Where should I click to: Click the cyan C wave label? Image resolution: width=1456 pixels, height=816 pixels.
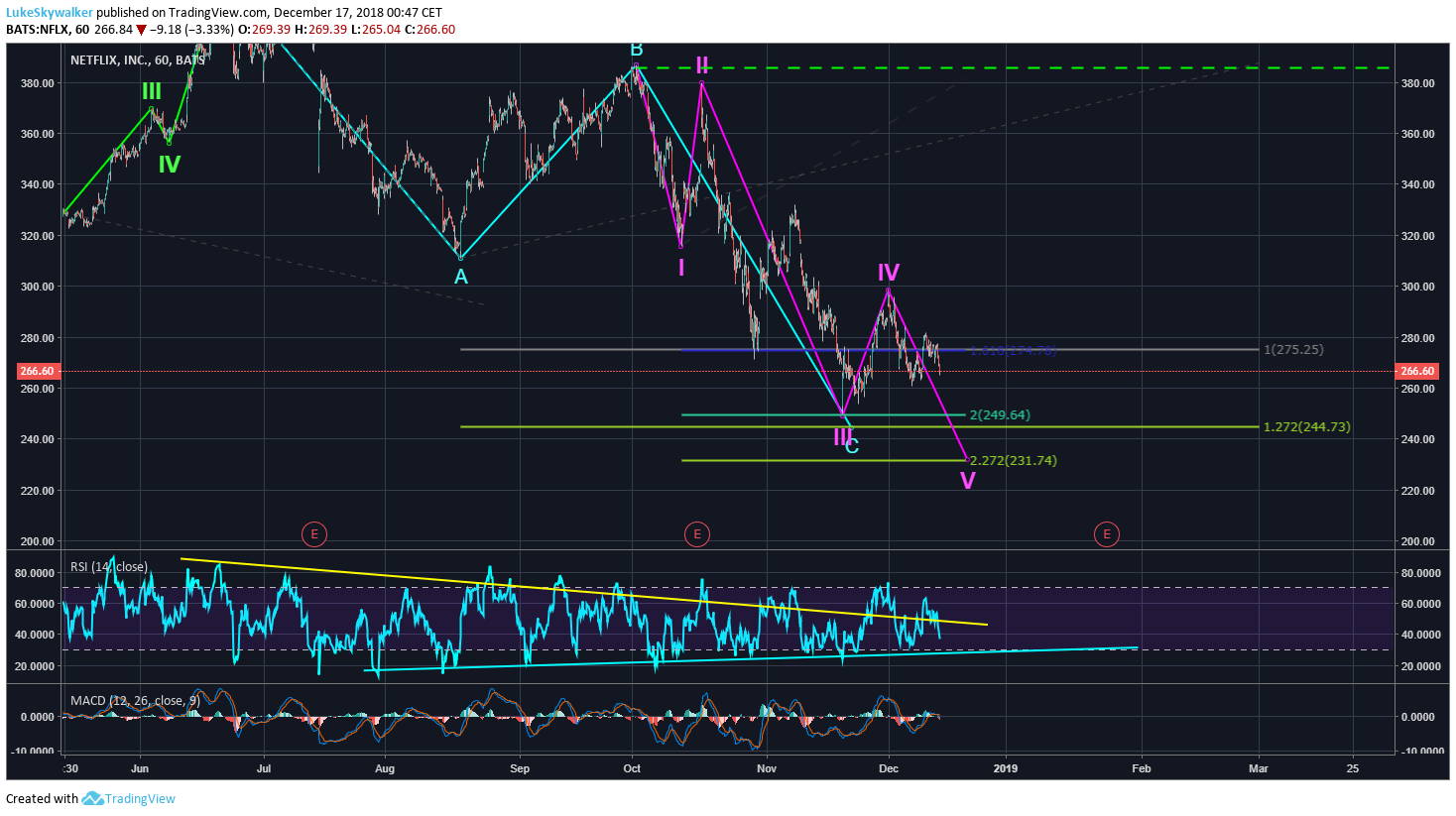(x=852, y=447)
